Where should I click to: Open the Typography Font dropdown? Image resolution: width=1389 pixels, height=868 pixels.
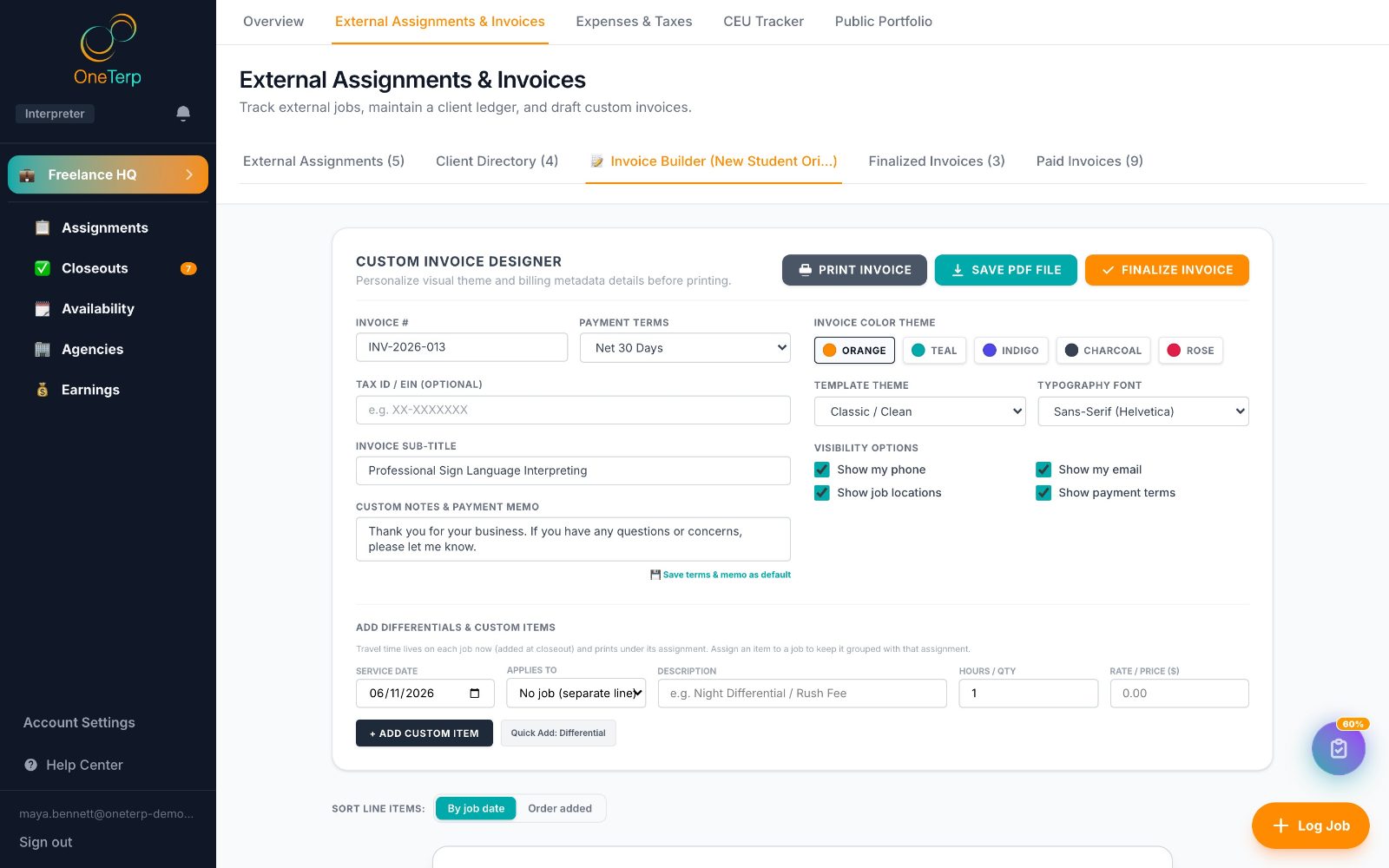pos(1143,411)
